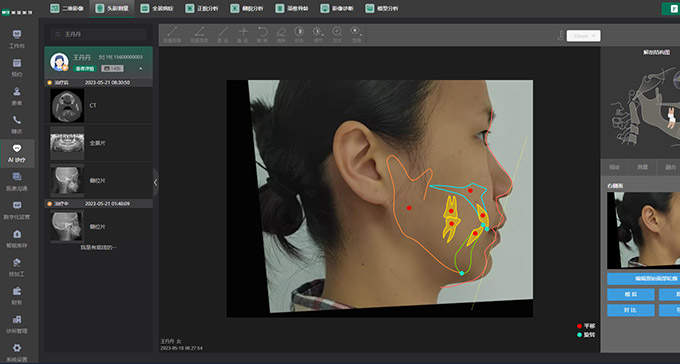Click the age badge on the patient card
Screen dimensions: 680x364
pyautogui.click(x=112, y=69)
